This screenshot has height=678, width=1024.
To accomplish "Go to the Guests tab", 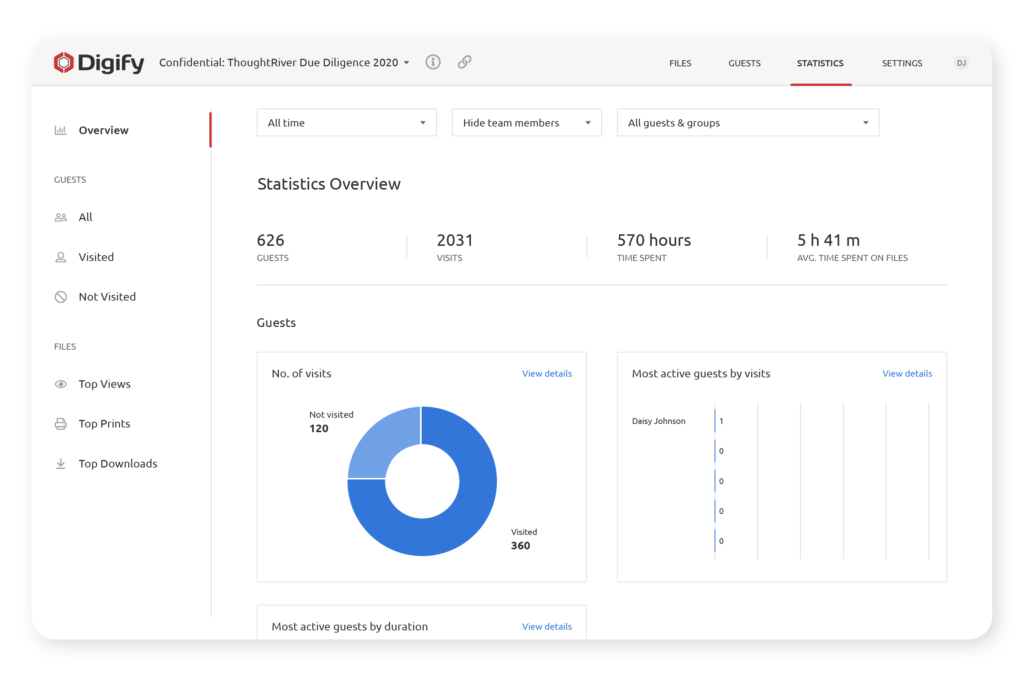I will 744,63.
